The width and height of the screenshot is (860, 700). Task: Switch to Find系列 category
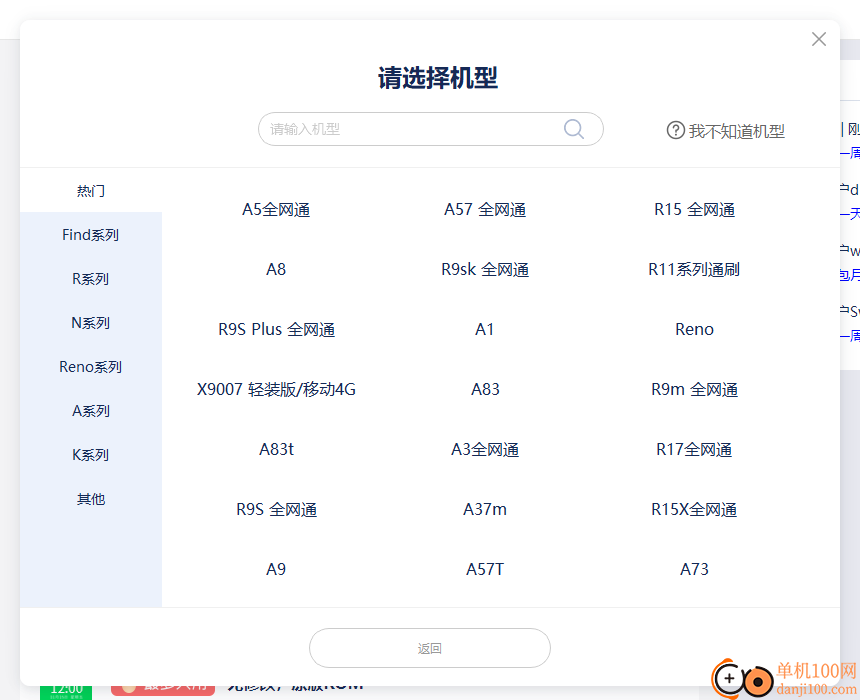pos(91,235)
